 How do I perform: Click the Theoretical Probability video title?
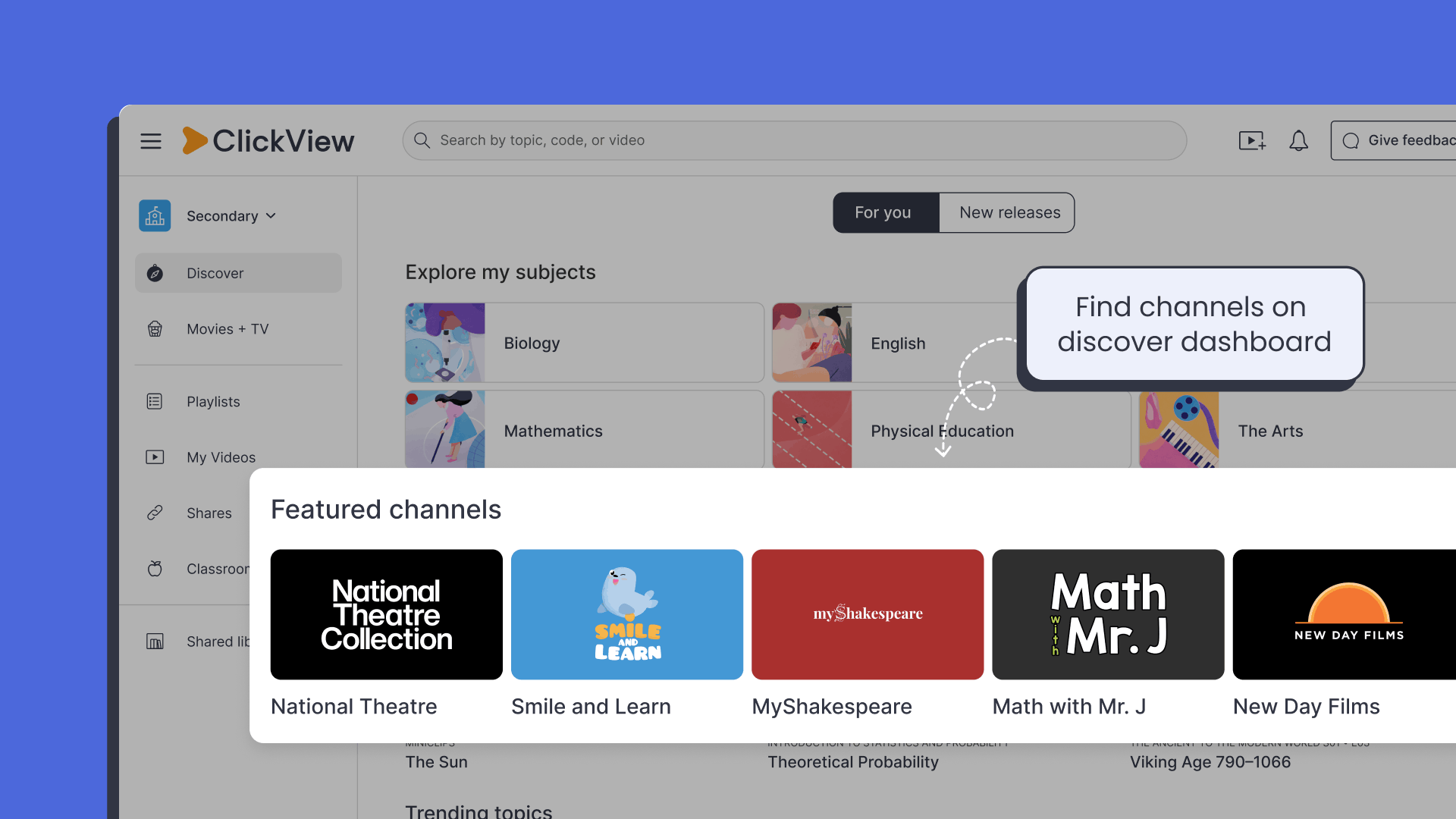click(x=853, y=762)
